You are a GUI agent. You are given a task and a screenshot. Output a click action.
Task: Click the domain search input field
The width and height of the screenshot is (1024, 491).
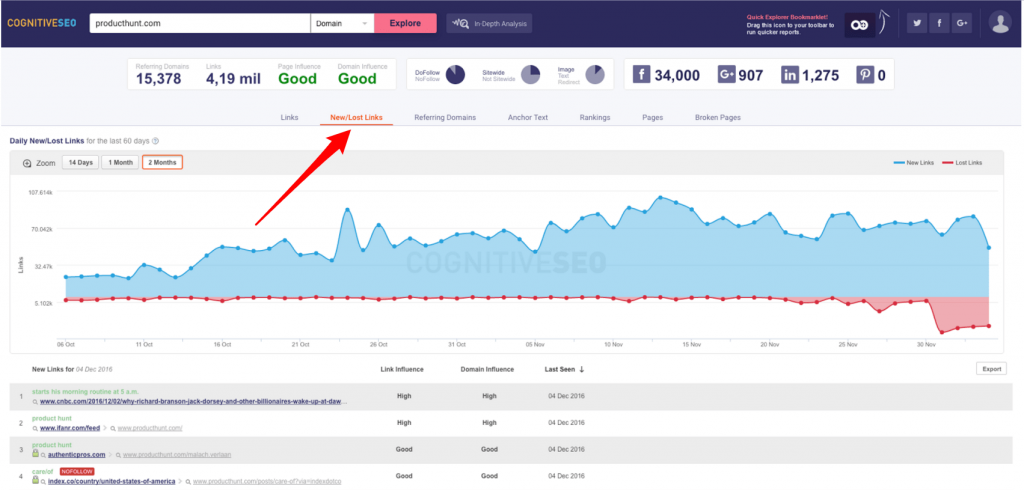click(x=200, y=24)
